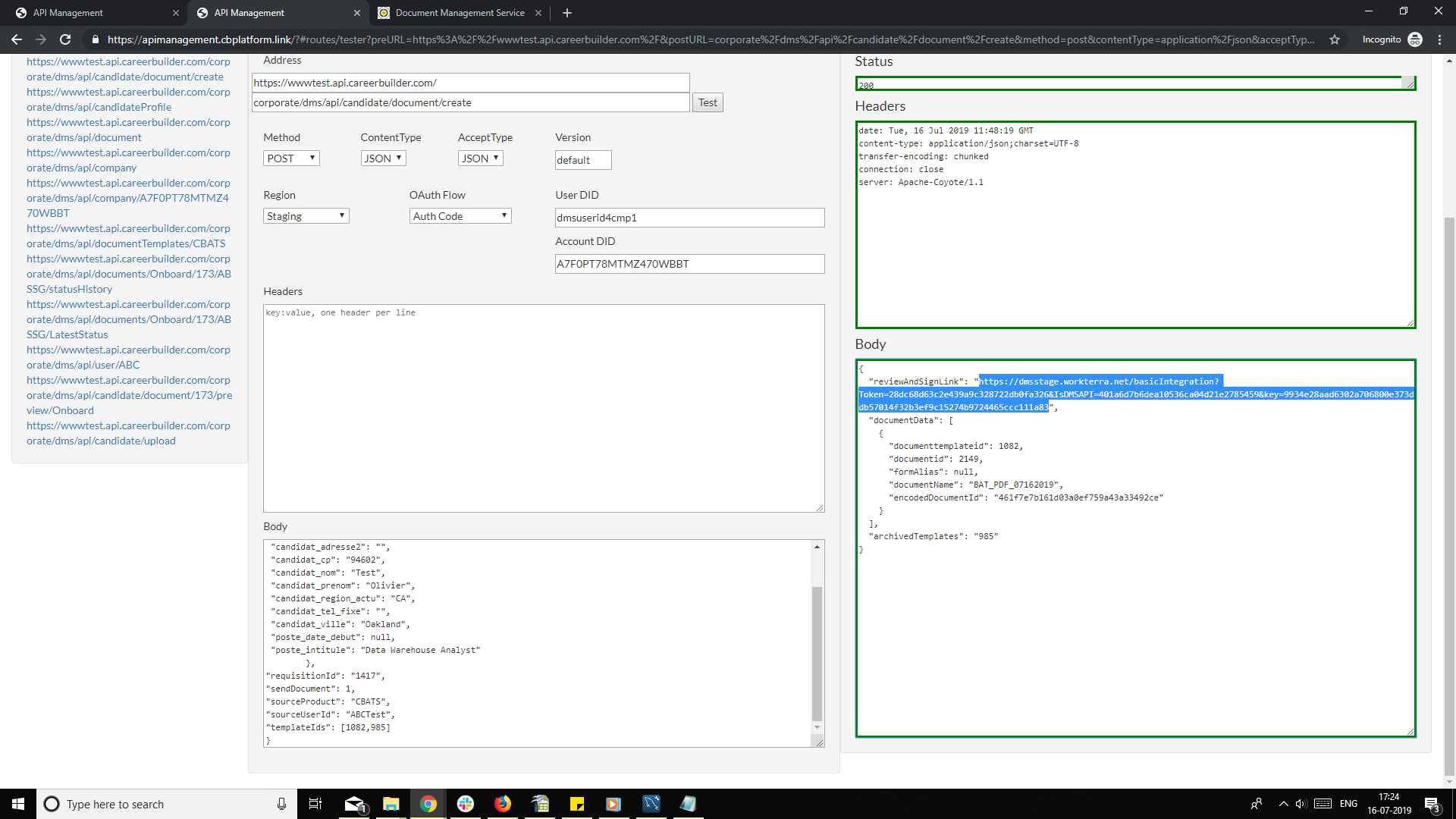Click the highlighted reviewAndSignLink URL
The width and height of the screenshot is (1456, 819).
pyautogui.click(x=1136, y=394)
